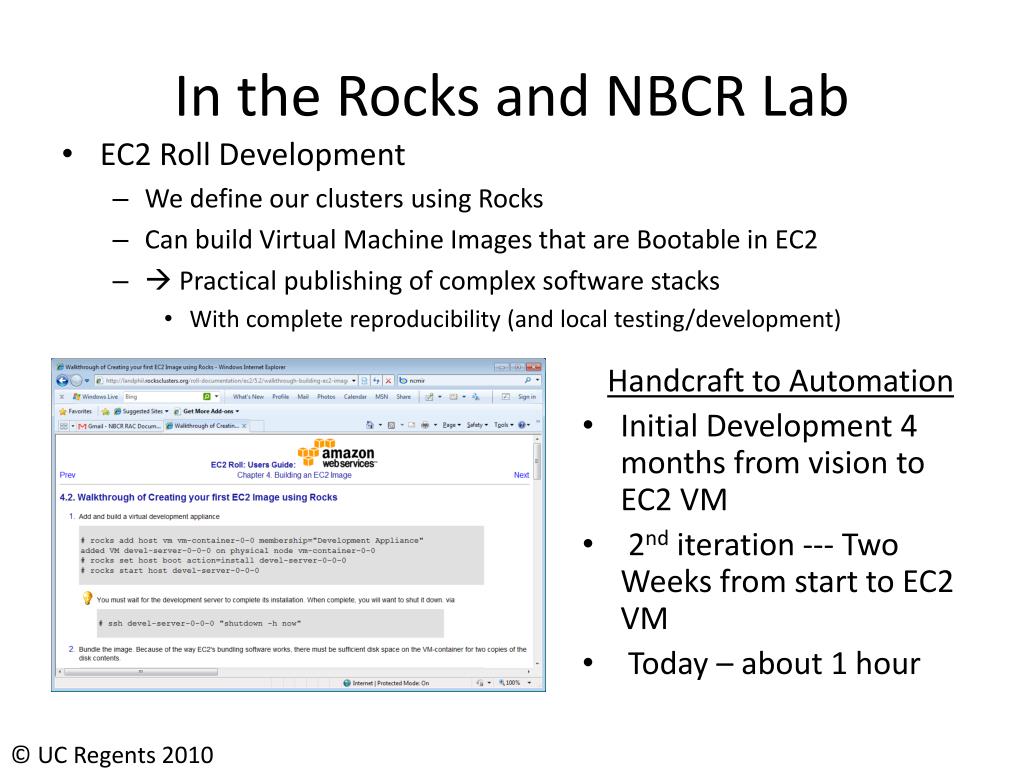1024x768 pixels.
Task: Click the horizontal scrollbar thumb at page bottom
Action: pos(140,671)
